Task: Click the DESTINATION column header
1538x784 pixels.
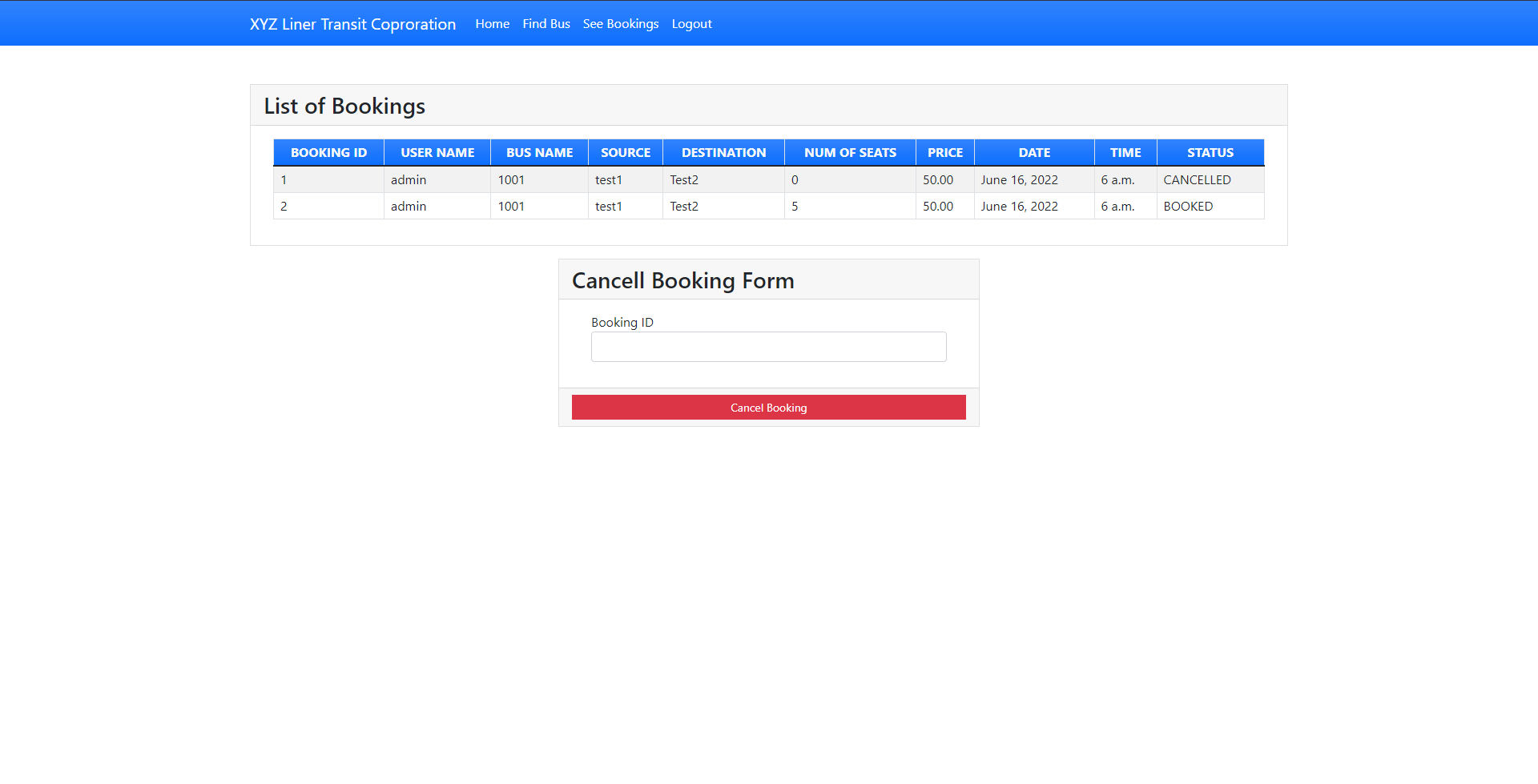Action: click(x=724, y=153)
